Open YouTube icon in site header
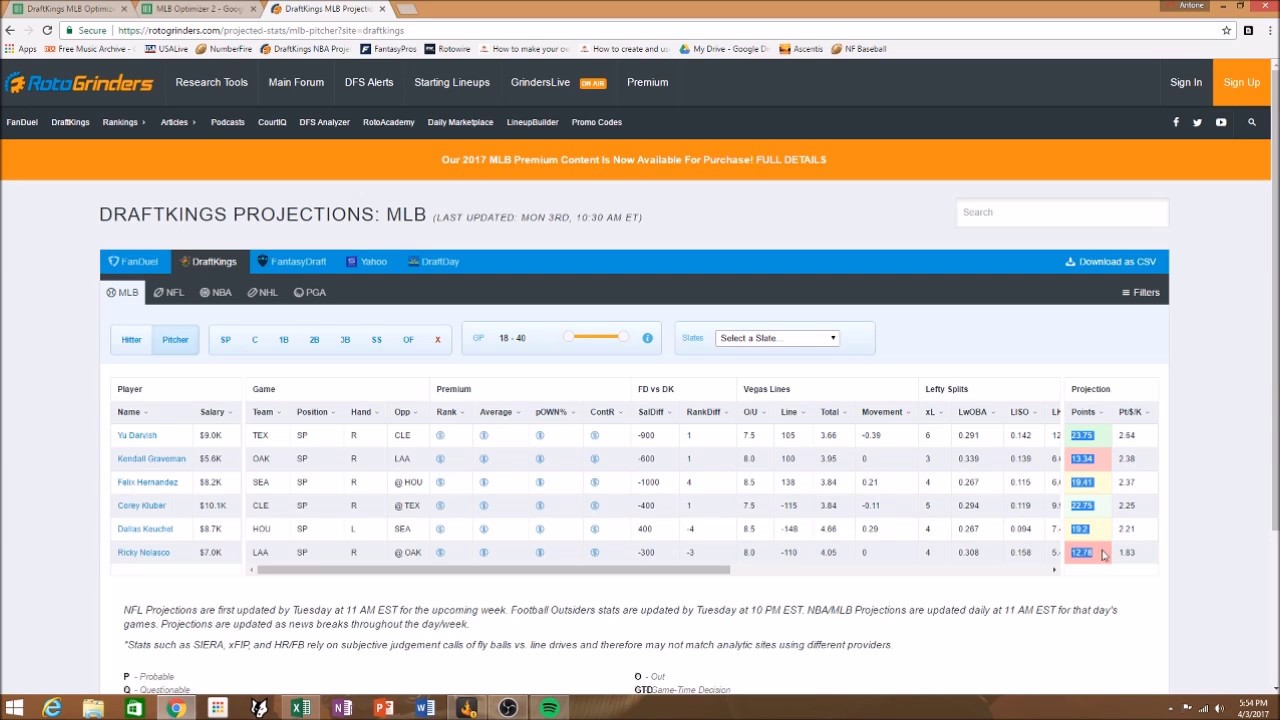Screen dimensions: 1280x720 coord(1221,122)
